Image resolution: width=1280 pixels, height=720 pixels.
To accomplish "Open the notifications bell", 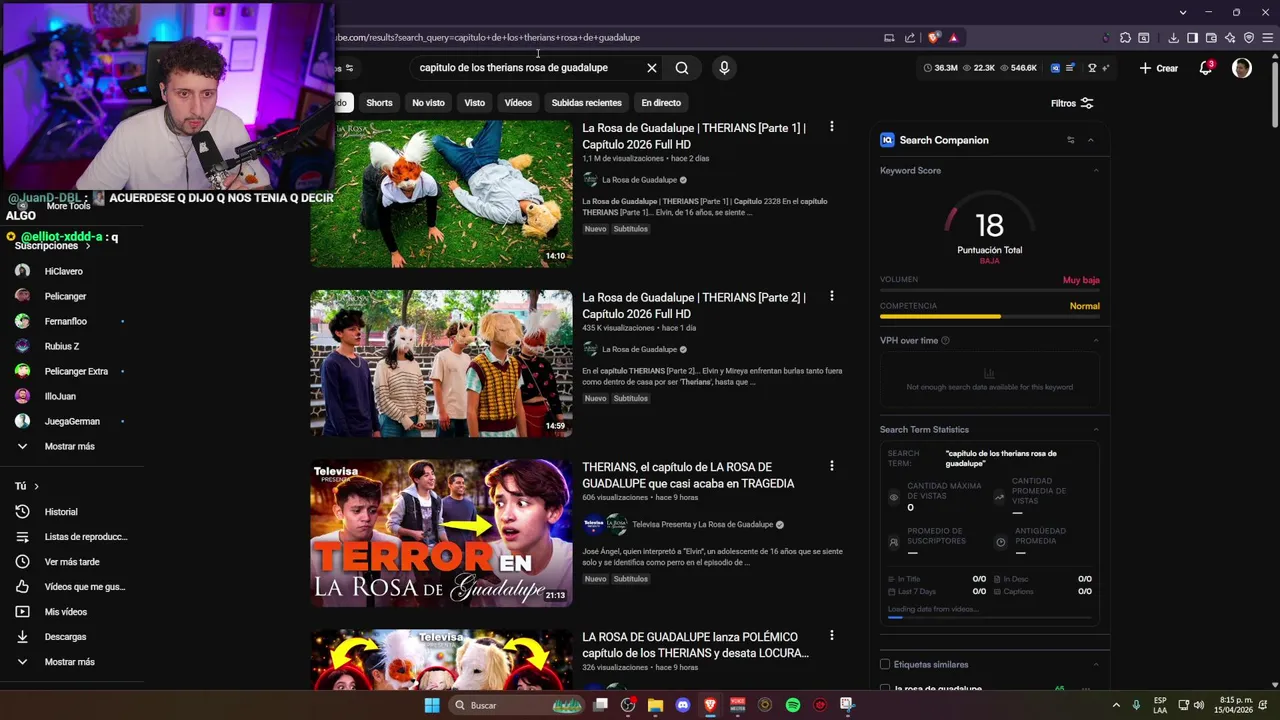I will pos(1206,68).
